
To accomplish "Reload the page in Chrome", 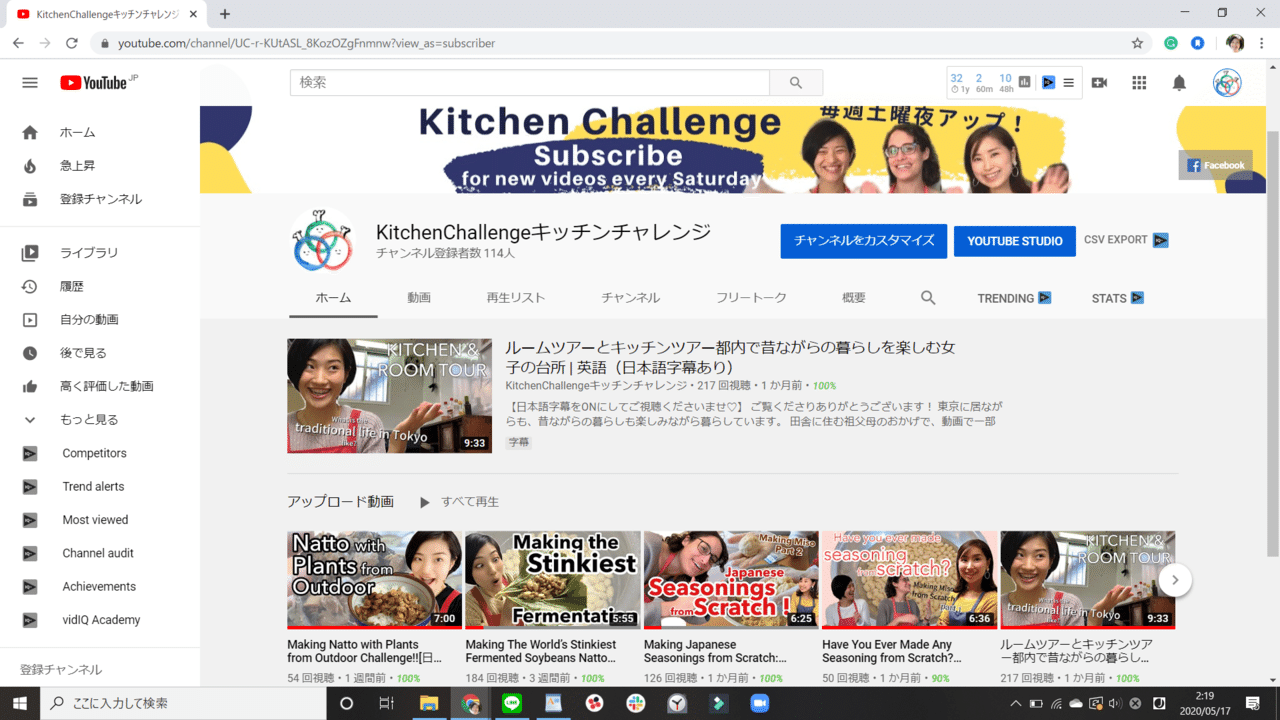I will (72, 43).
